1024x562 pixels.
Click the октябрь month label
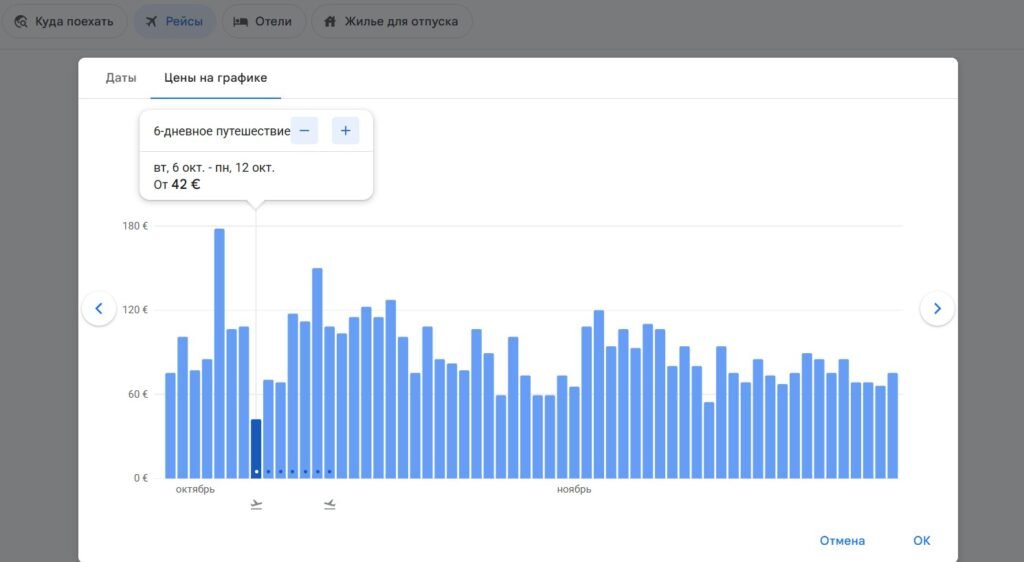[x=195, y=490]
